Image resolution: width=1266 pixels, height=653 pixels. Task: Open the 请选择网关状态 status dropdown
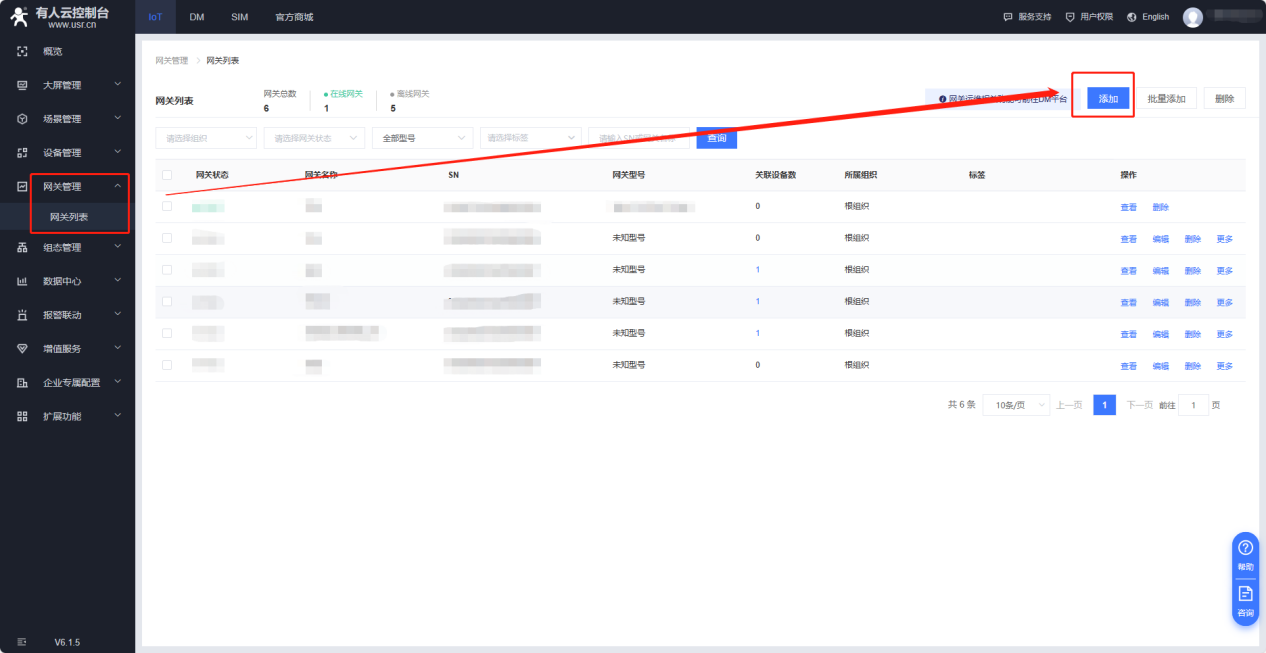tap(313, 138)
